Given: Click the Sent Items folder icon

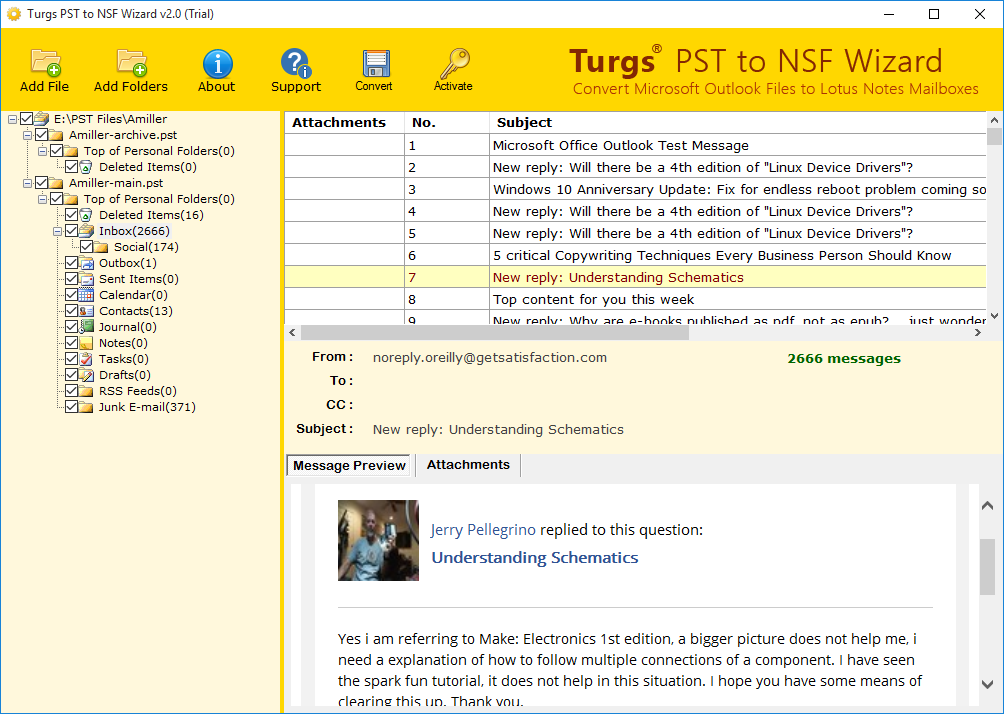Looking at the screenshot, I should 86,279.
